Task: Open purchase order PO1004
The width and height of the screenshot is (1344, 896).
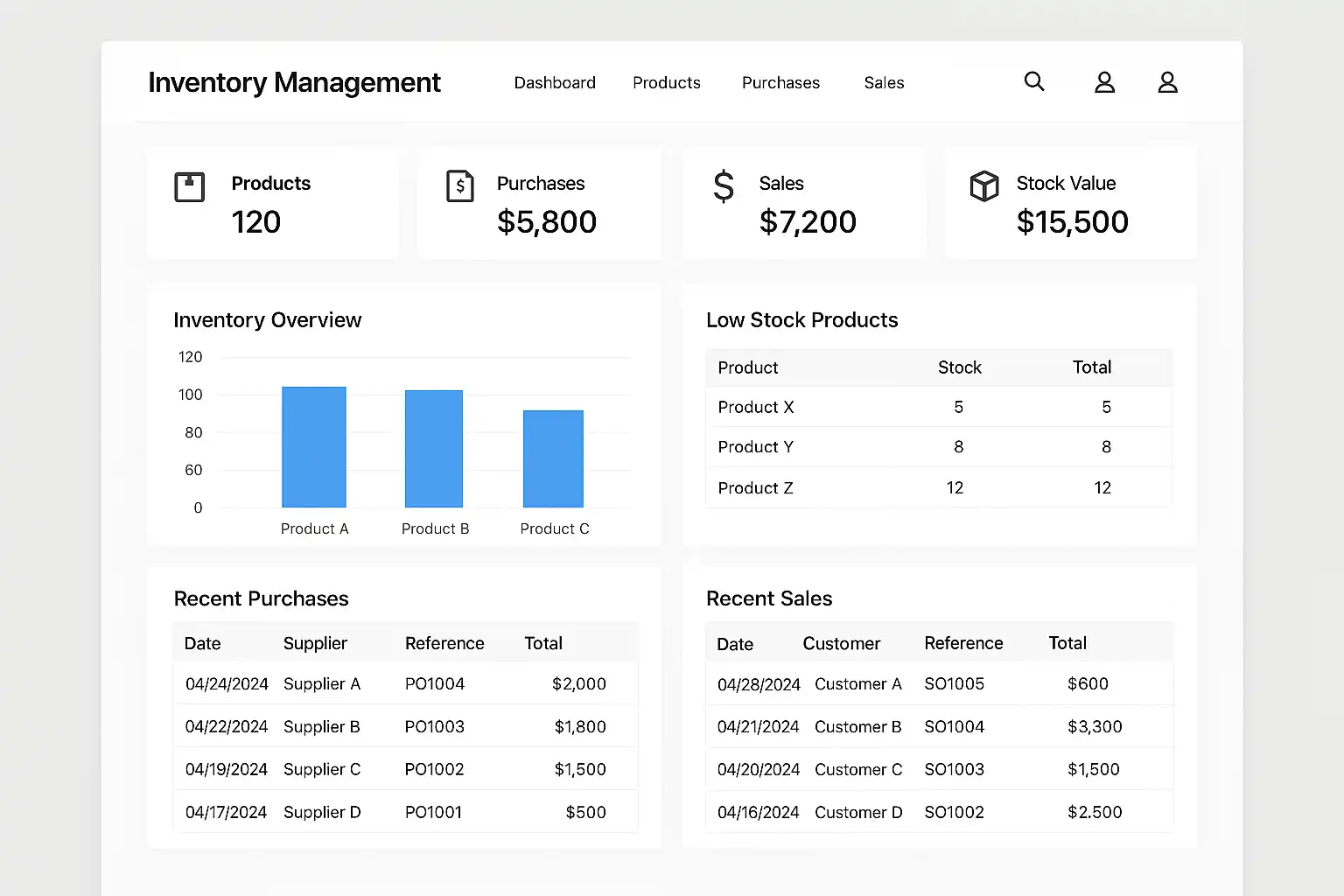Action: click(435, 684)
